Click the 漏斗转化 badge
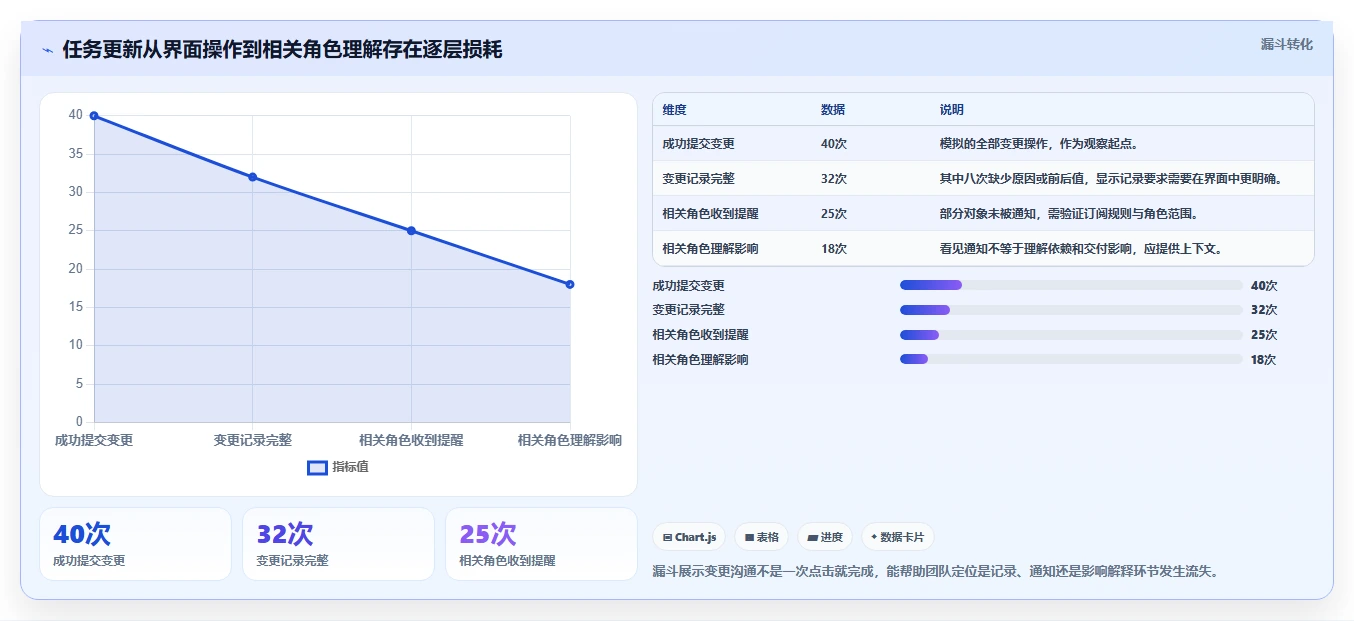Image resolution: width=1354 pixels, height=621 pixels. 1286,44
